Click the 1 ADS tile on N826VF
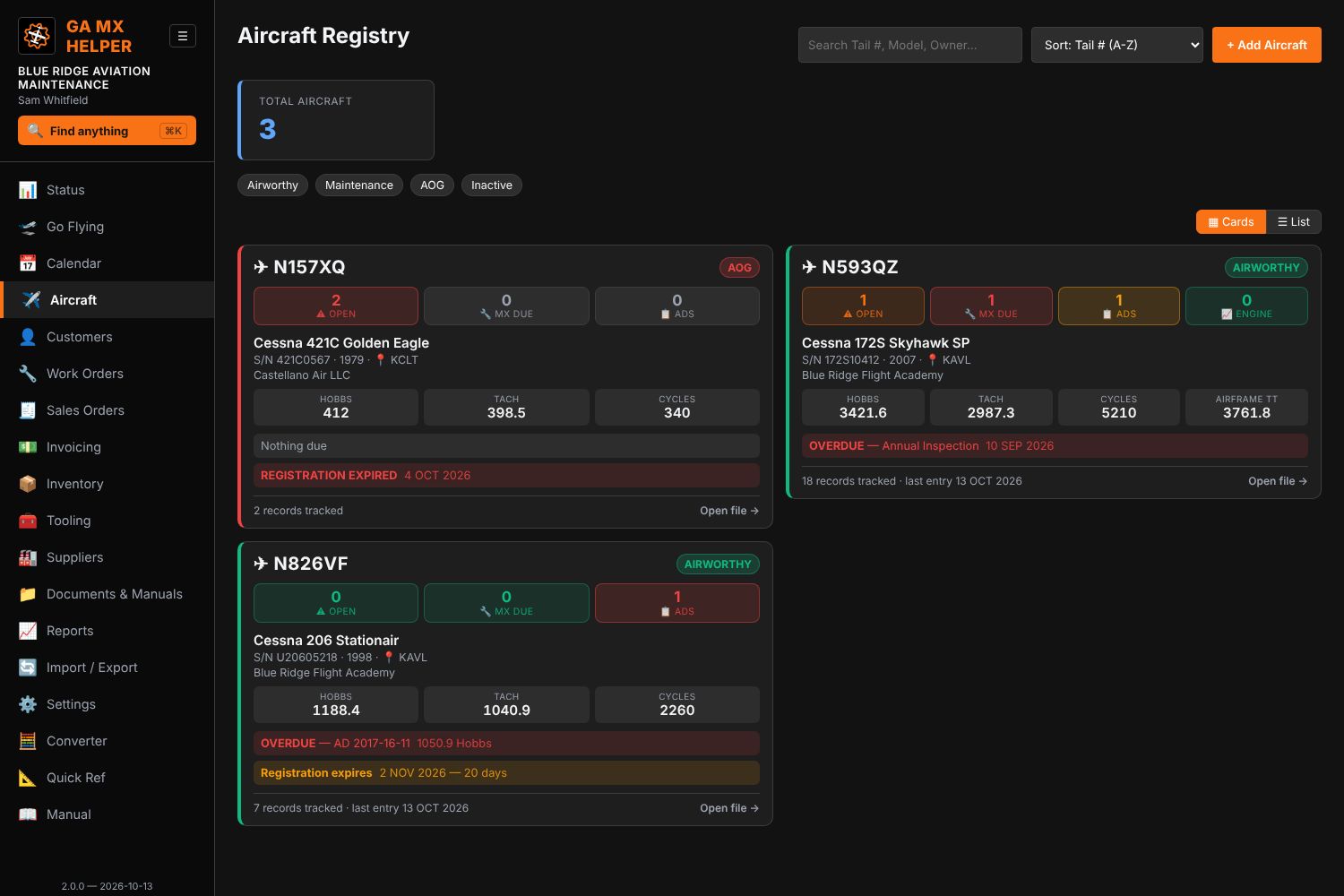The image size is (1344, 896). click(x=677, y=603)
